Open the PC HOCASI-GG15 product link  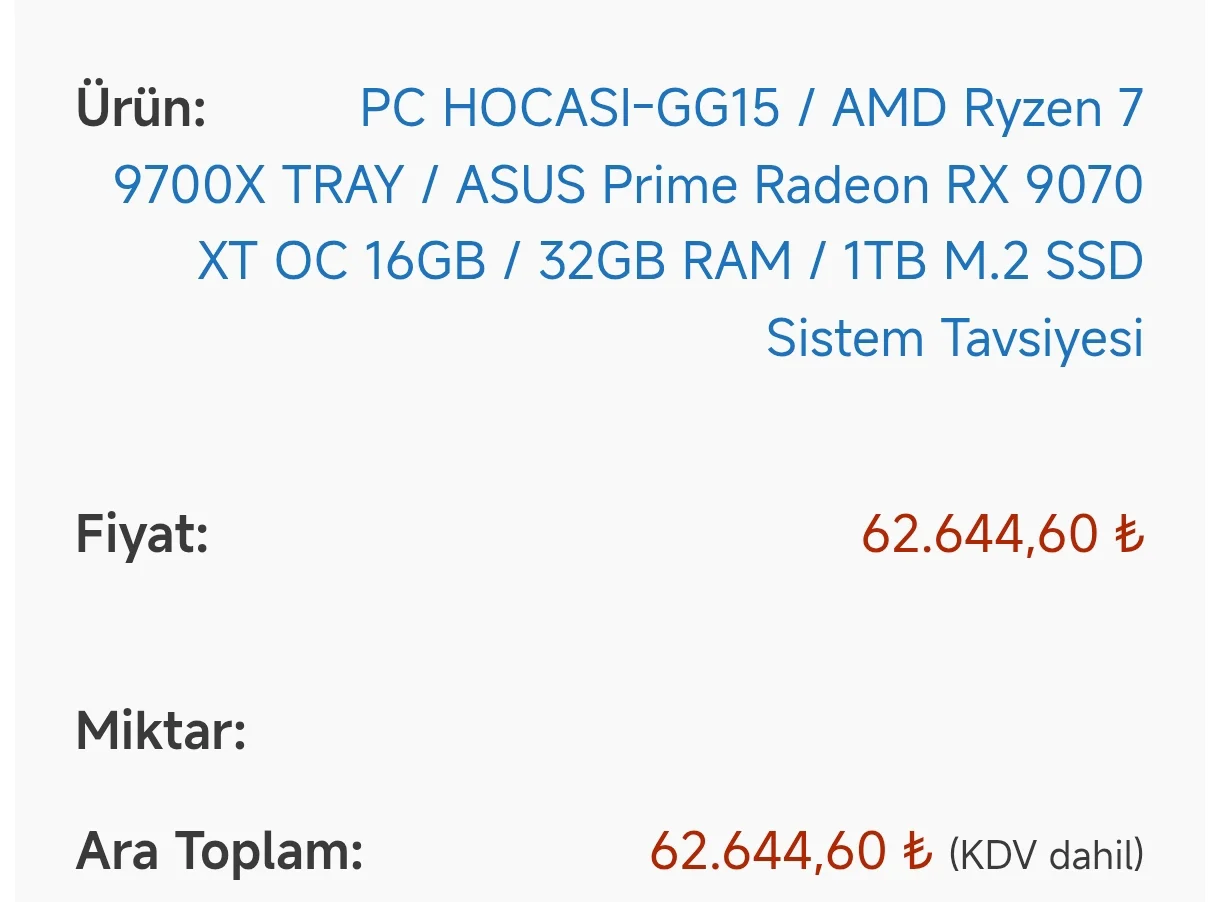tap(569, 109)
